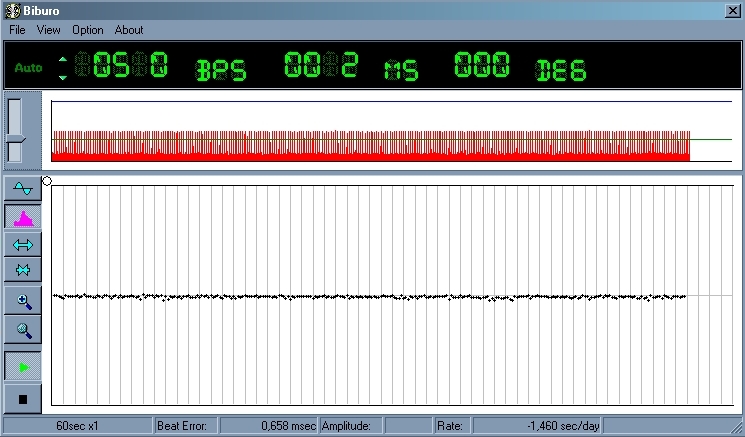Start measurement with the green play button

(x=23, y=367)
